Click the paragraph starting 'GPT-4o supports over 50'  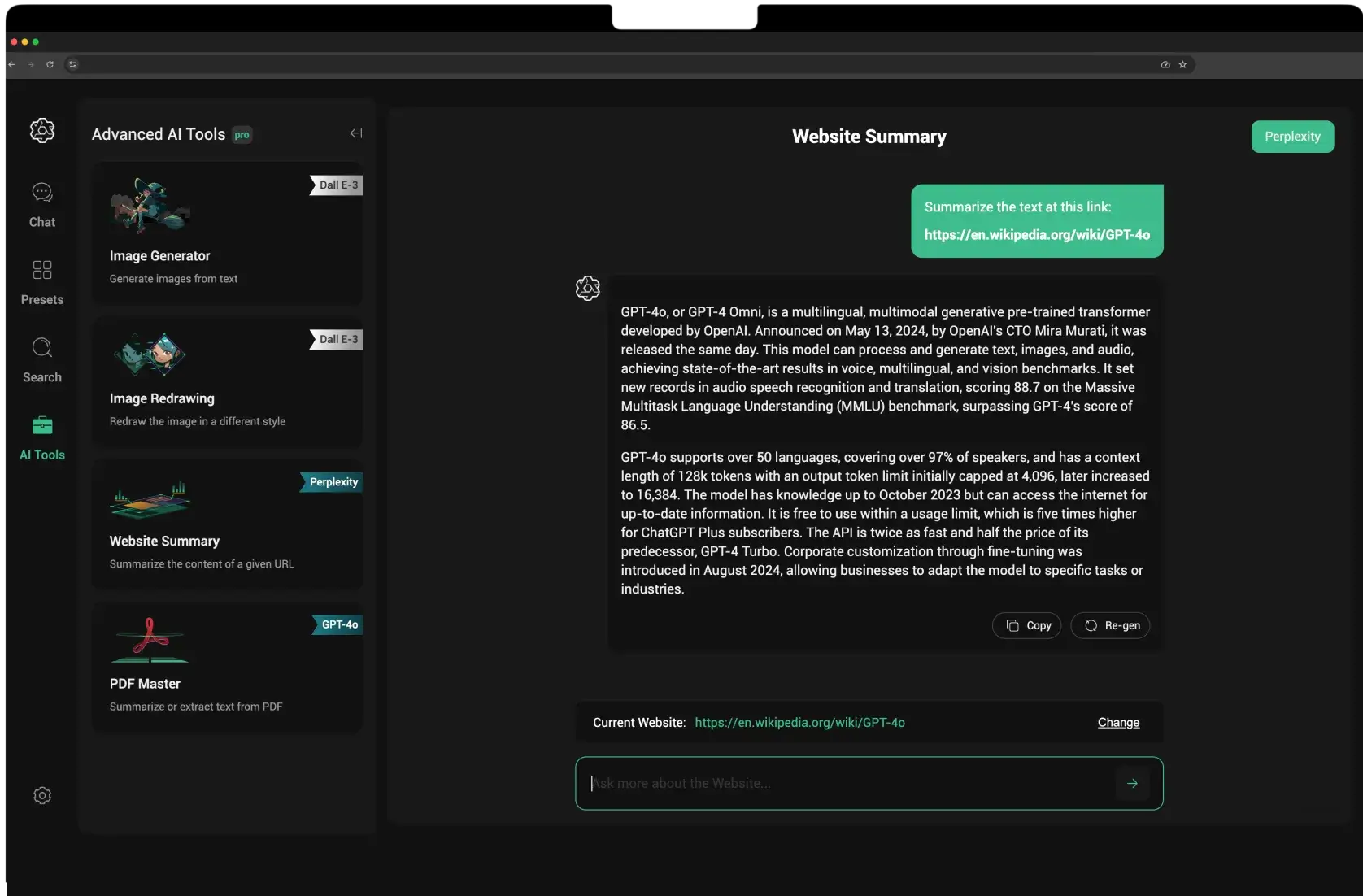[885, 523]
